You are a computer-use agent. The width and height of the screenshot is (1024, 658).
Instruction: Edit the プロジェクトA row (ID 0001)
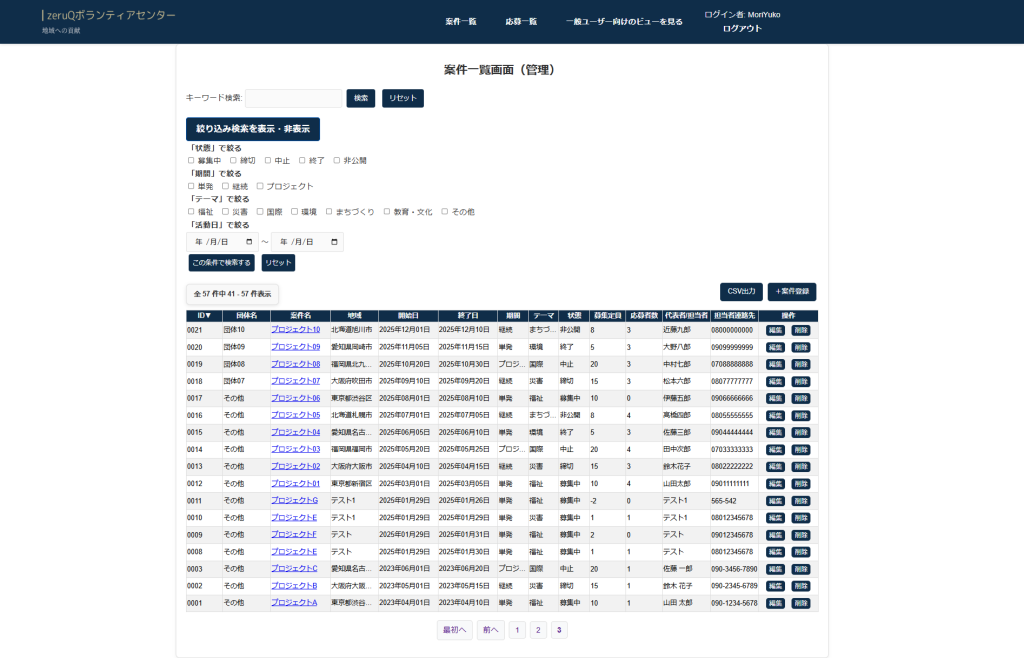[775, 603]
